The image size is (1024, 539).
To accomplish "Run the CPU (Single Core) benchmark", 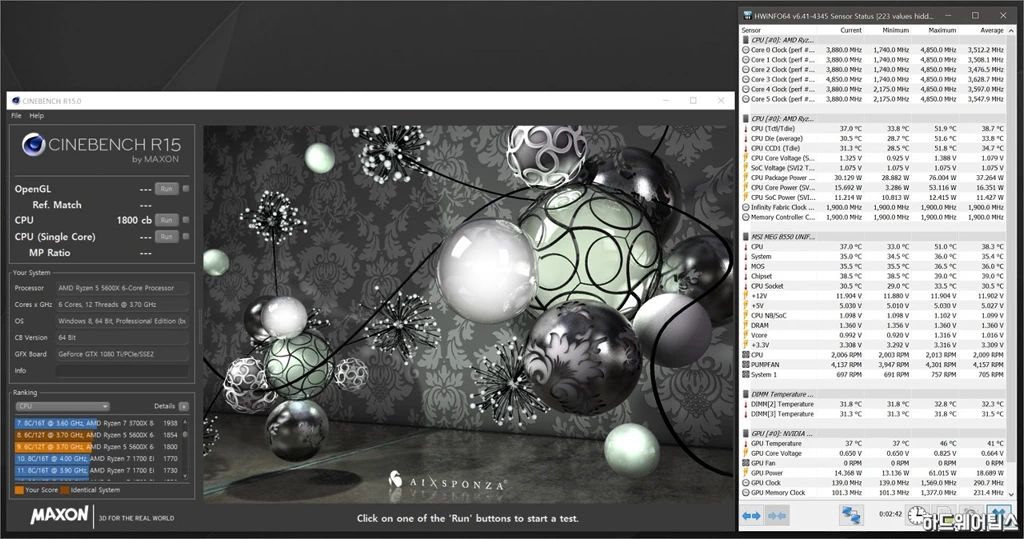I will click(167, 237).
